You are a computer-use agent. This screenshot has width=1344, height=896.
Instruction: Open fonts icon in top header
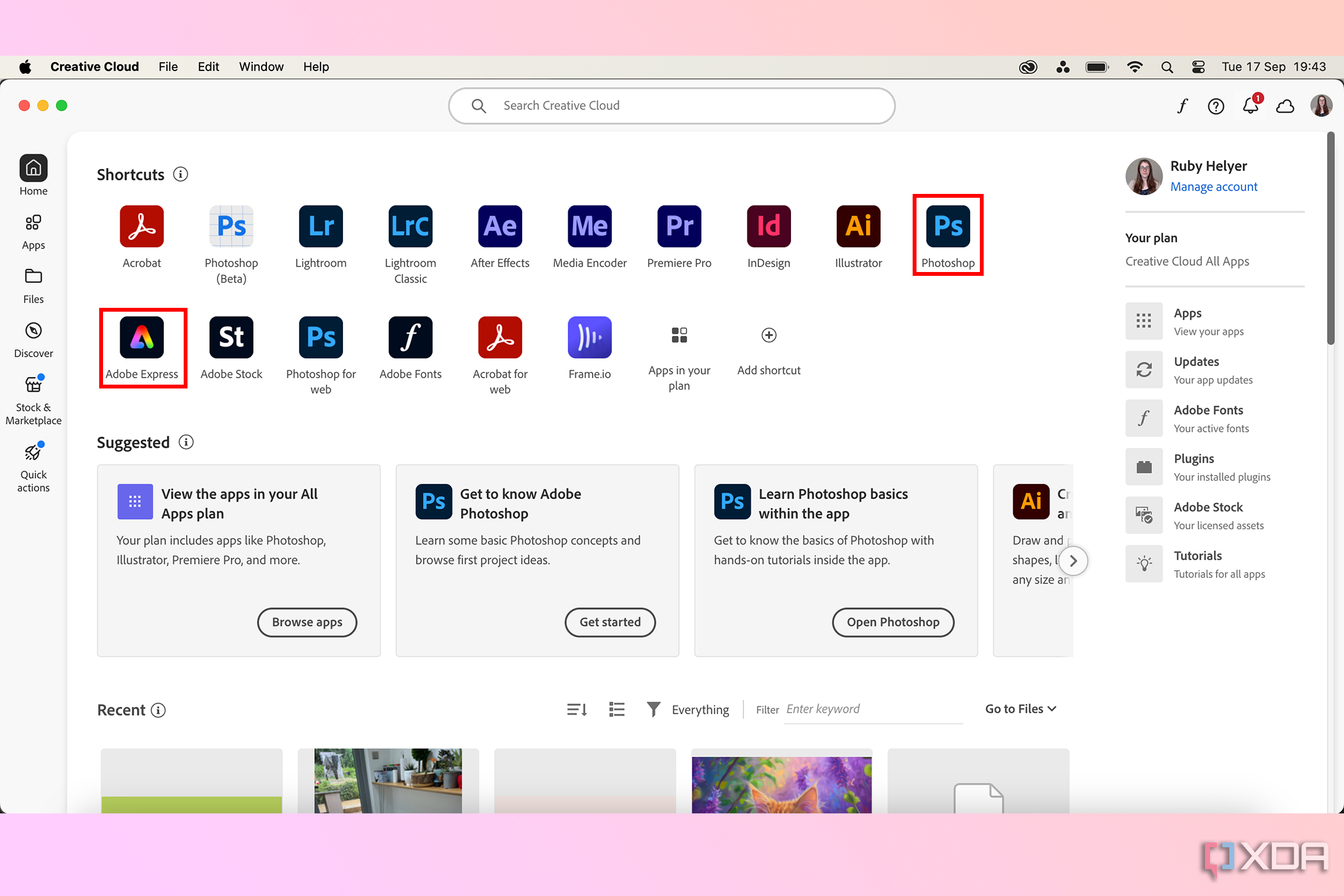1182,106
